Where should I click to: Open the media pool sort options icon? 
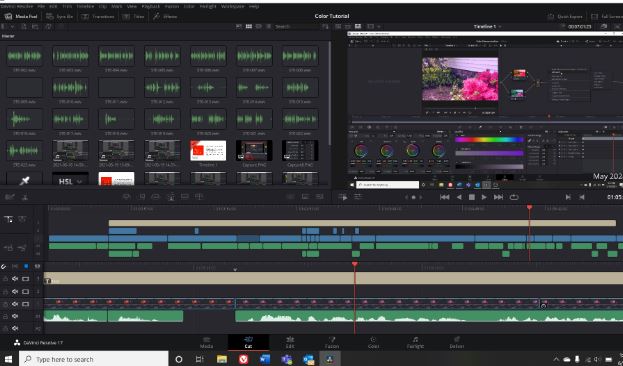pos(325,26)
